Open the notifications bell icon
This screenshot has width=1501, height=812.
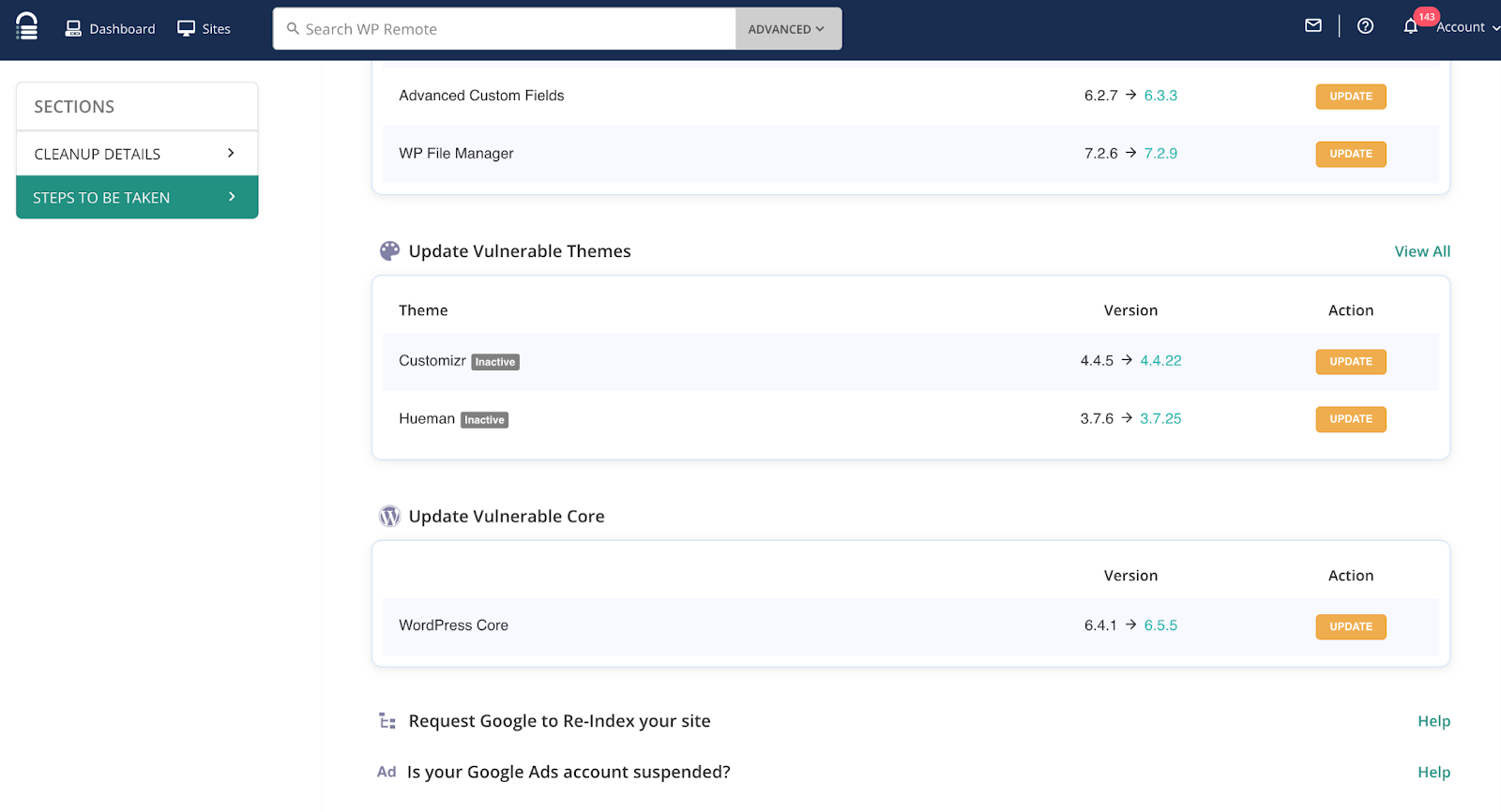point(1410,27)
